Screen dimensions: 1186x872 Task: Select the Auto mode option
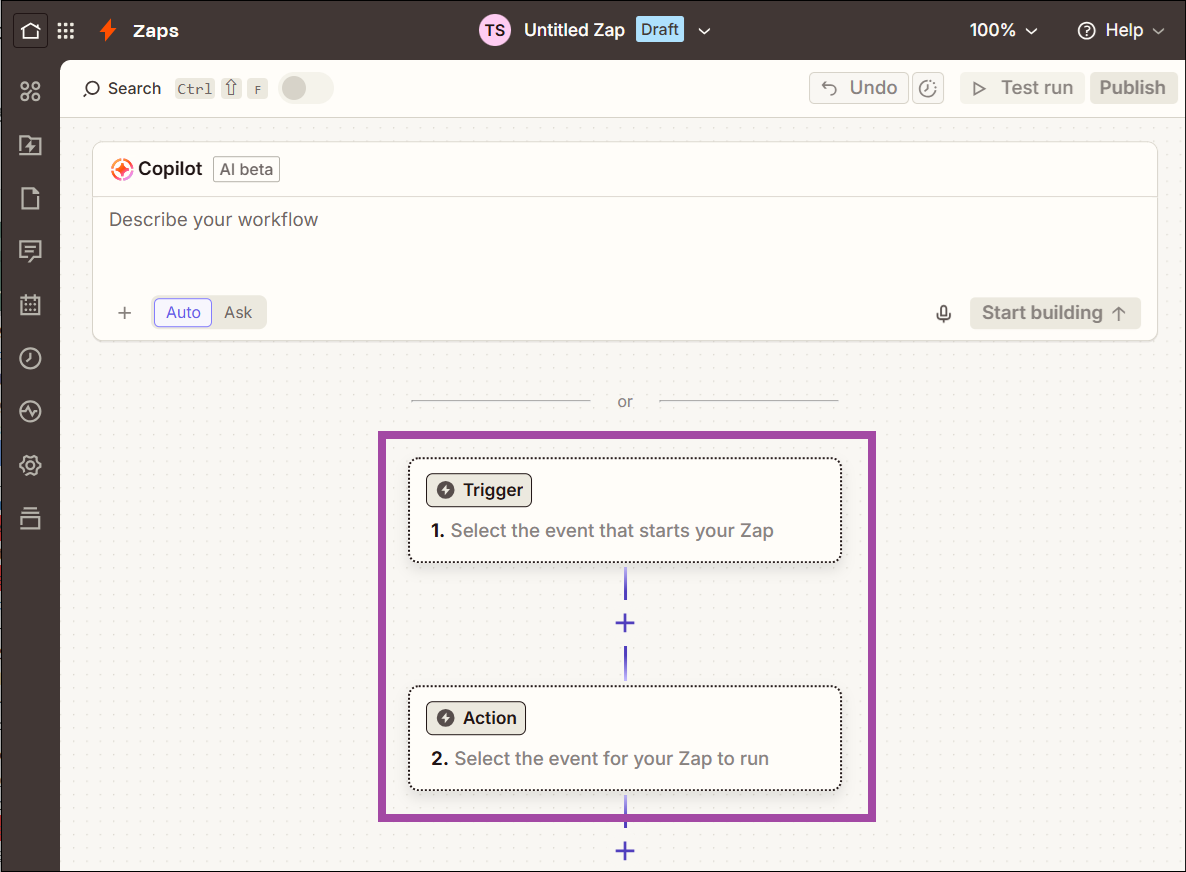(x=183, y=312)
